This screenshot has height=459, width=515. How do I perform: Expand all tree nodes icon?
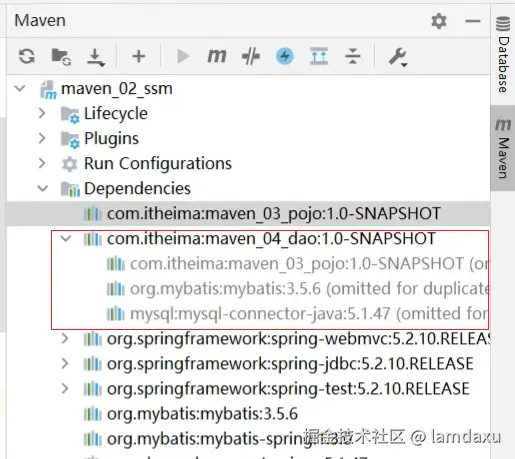pos(319,56)
